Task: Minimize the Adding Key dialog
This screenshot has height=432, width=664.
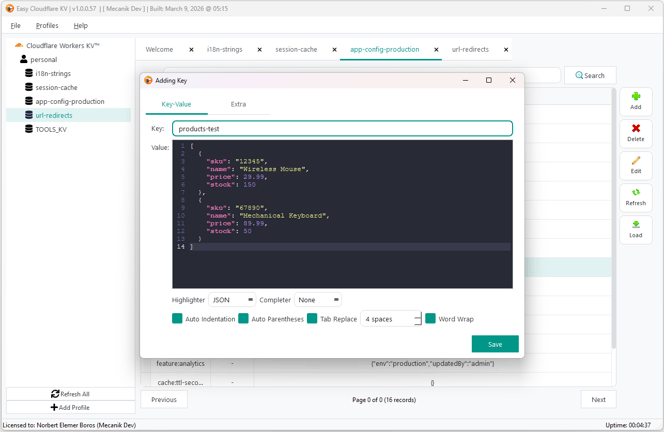Action: pos(465,80)
